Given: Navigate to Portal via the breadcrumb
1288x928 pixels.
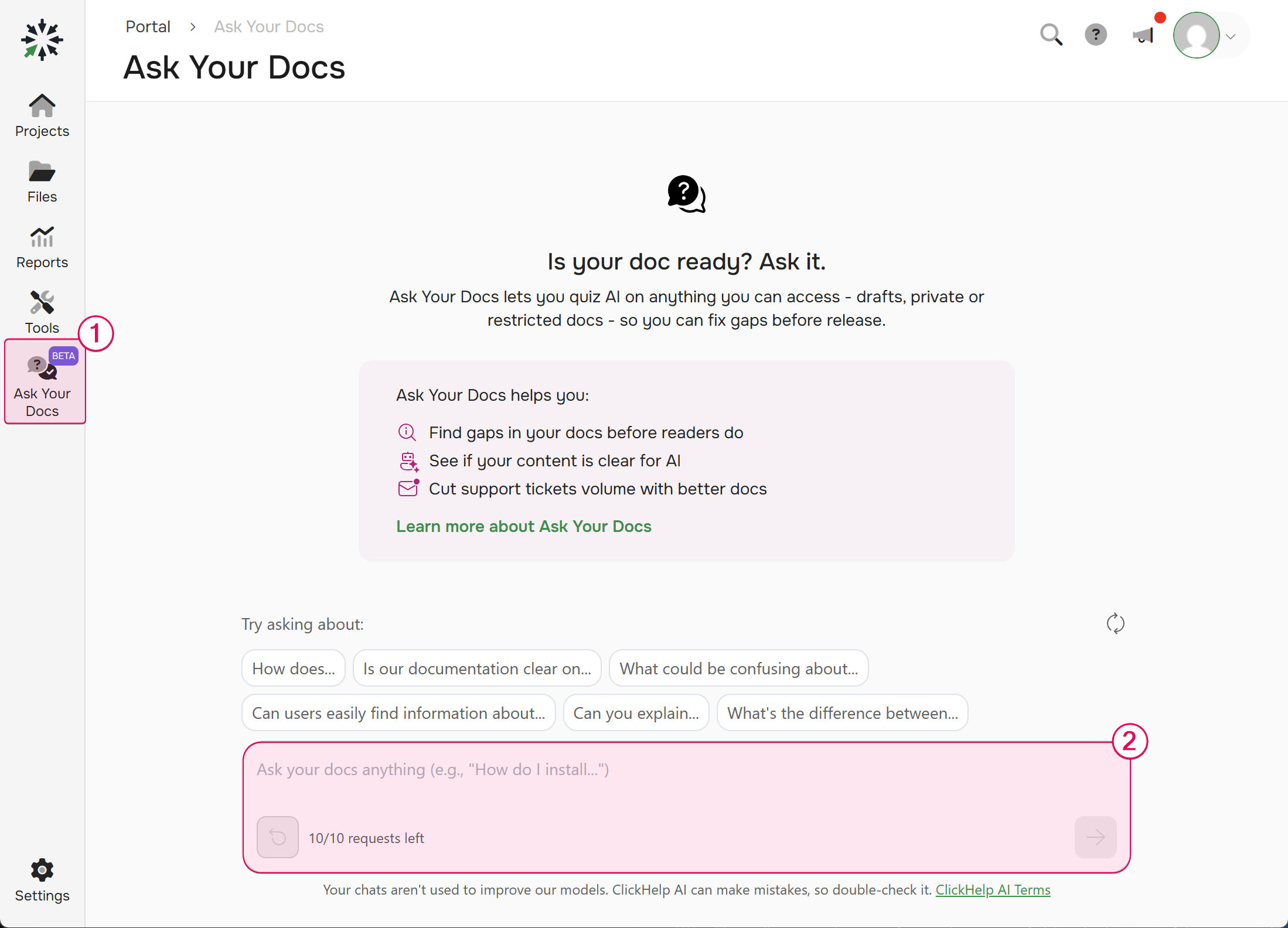Looking at the screenshot, I should point(148,26).
